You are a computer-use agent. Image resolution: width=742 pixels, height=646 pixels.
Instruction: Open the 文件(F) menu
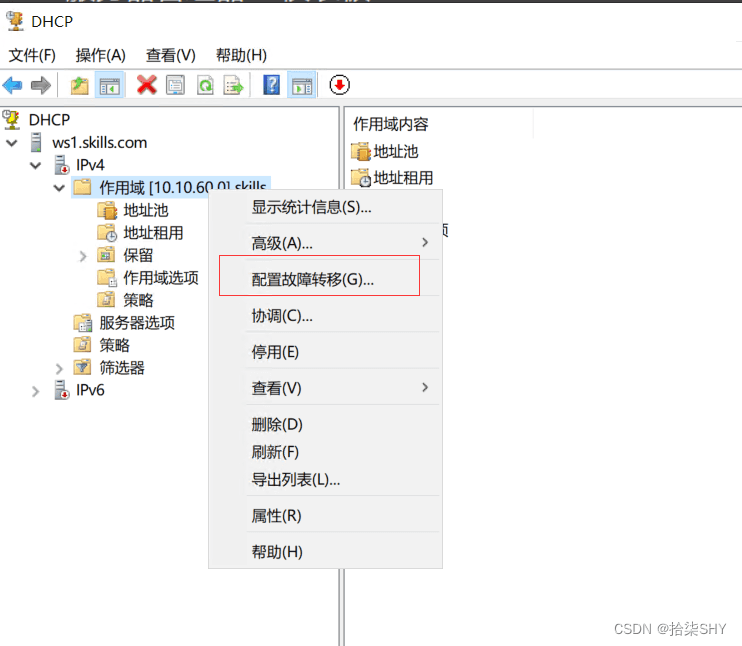(x=32, y=55)
